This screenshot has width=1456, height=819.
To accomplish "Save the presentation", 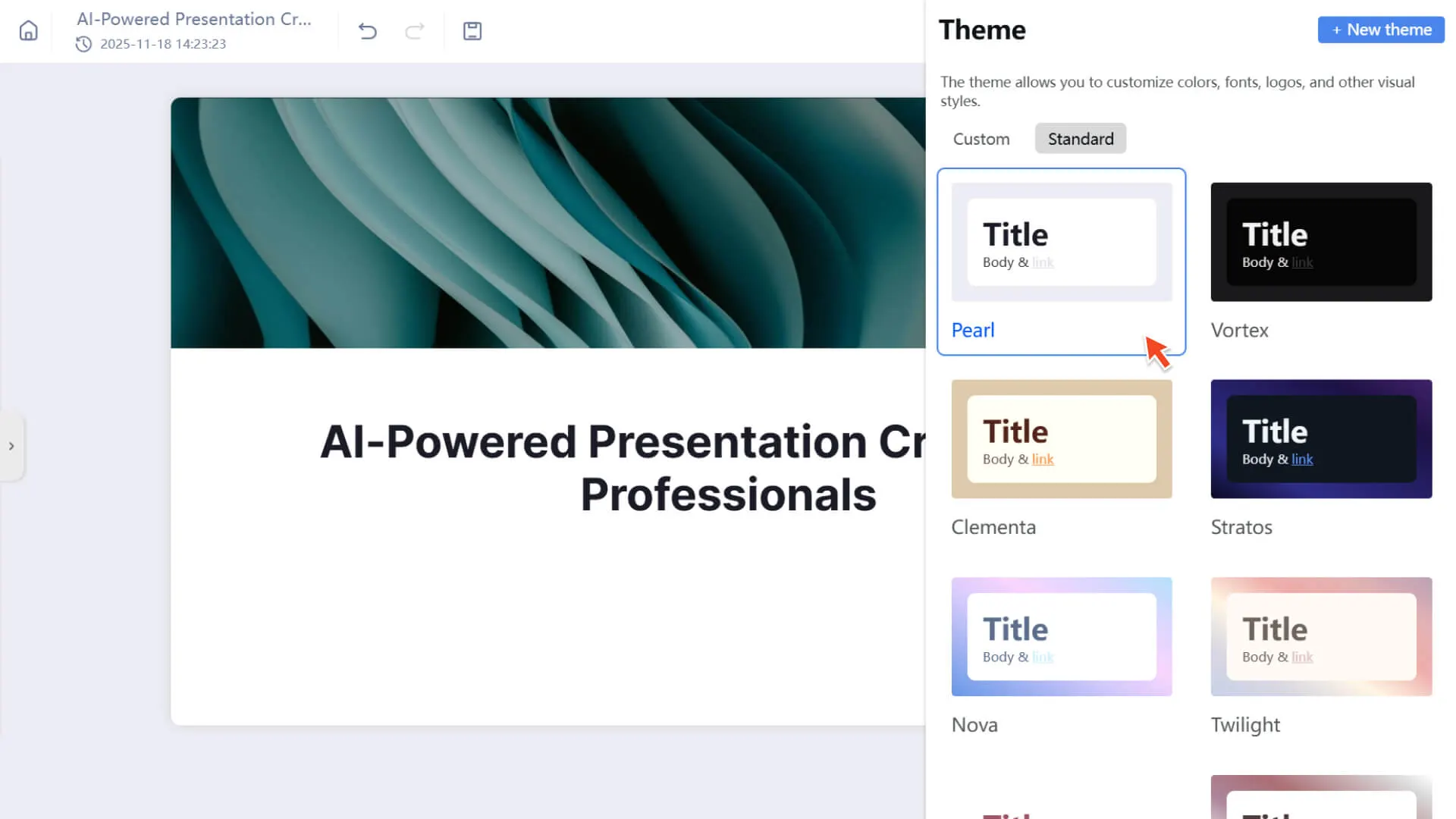I will [472, 31].
